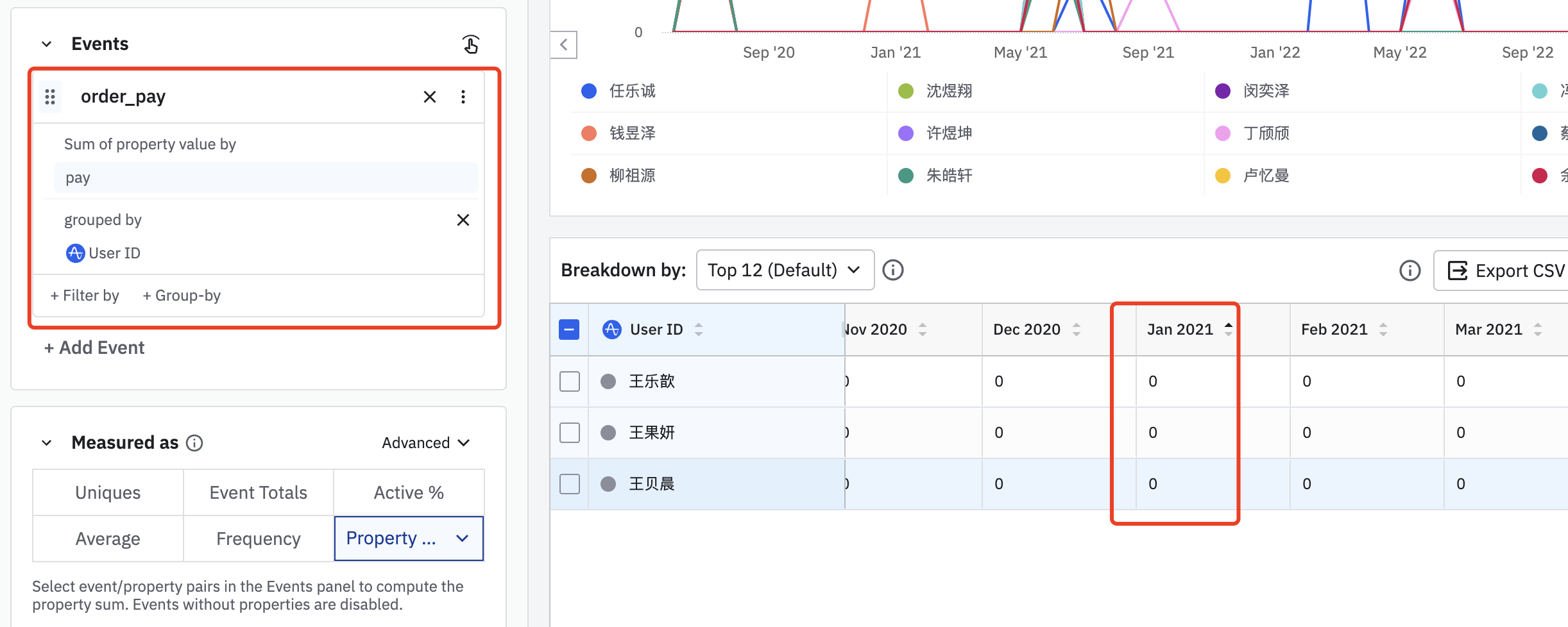This screenshot has width=1568, height=627.
Task: Click the gray dot beside 王果妍
Action: tap(608, 433)
